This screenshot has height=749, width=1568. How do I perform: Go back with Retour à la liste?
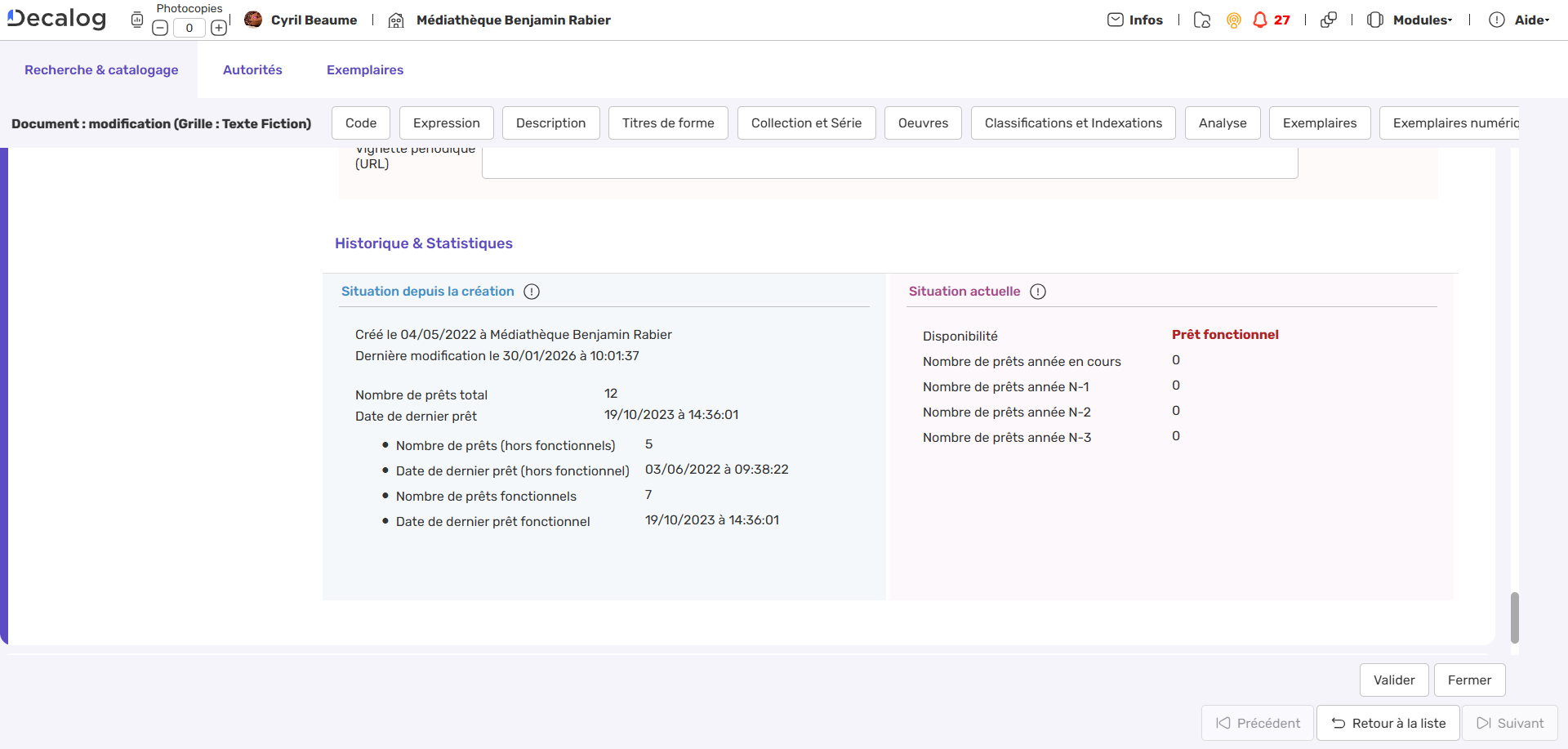click(1388, 723)
